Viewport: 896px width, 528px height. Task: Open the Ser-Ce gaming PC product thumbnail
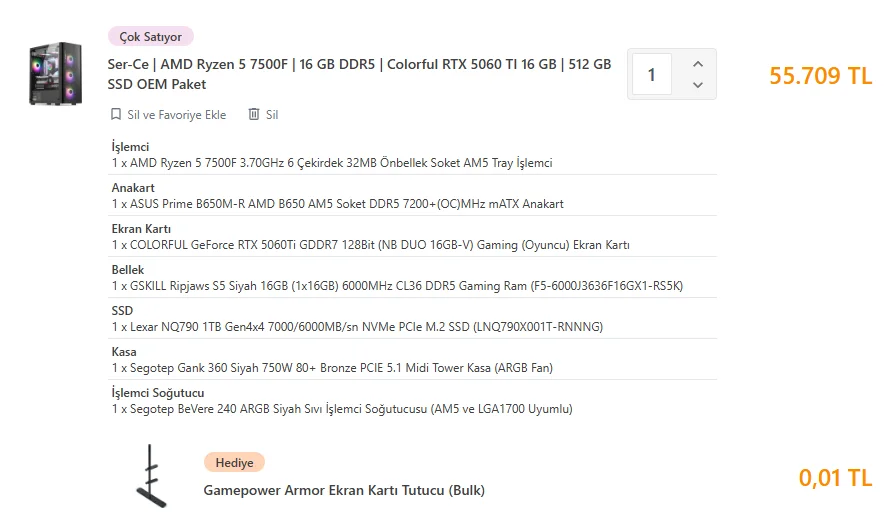click(55, 74)
